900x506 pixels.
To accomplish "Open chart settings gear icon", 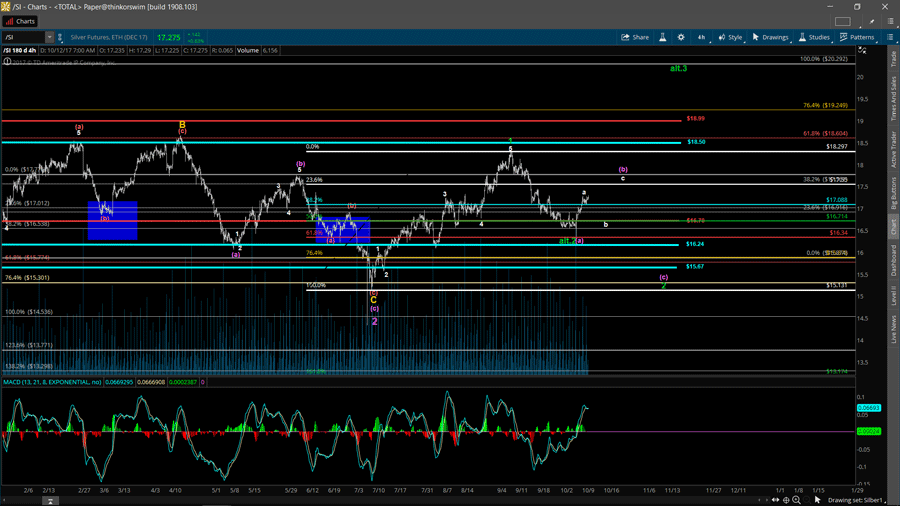I will click(x=681, y=37).
